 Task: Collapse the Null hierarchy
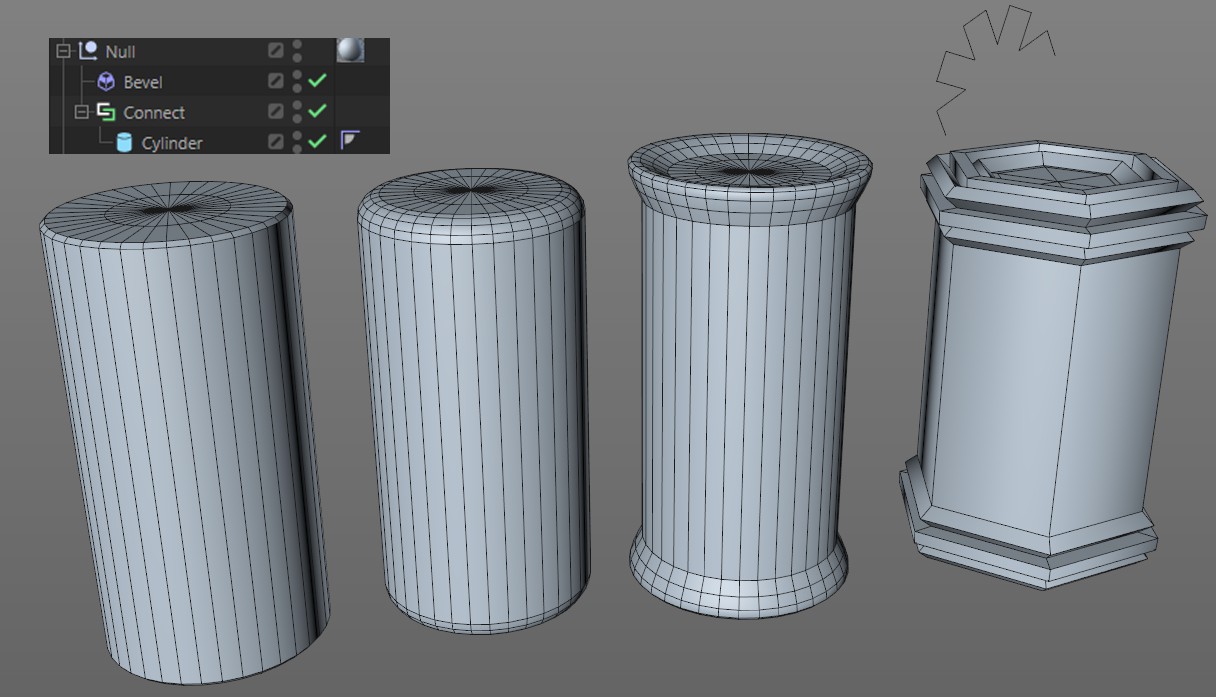point(65,50)
